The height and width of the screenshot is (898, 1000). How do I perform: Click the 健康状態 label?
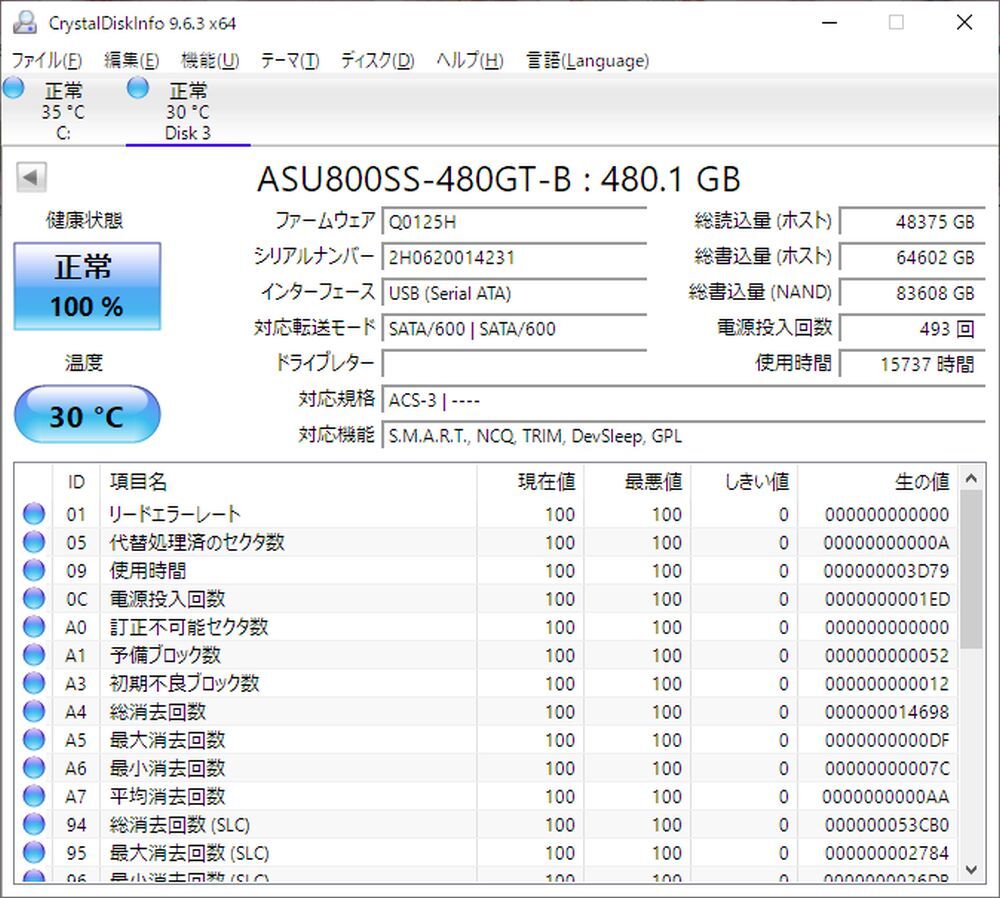point(84,220)
